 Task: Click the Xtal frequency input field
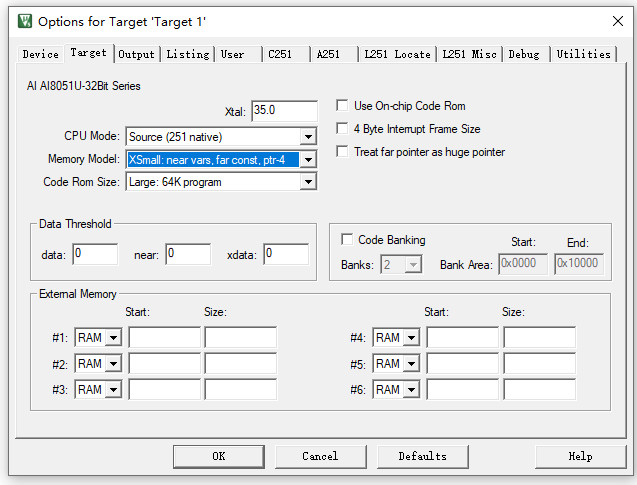click(x=284, y=110)
